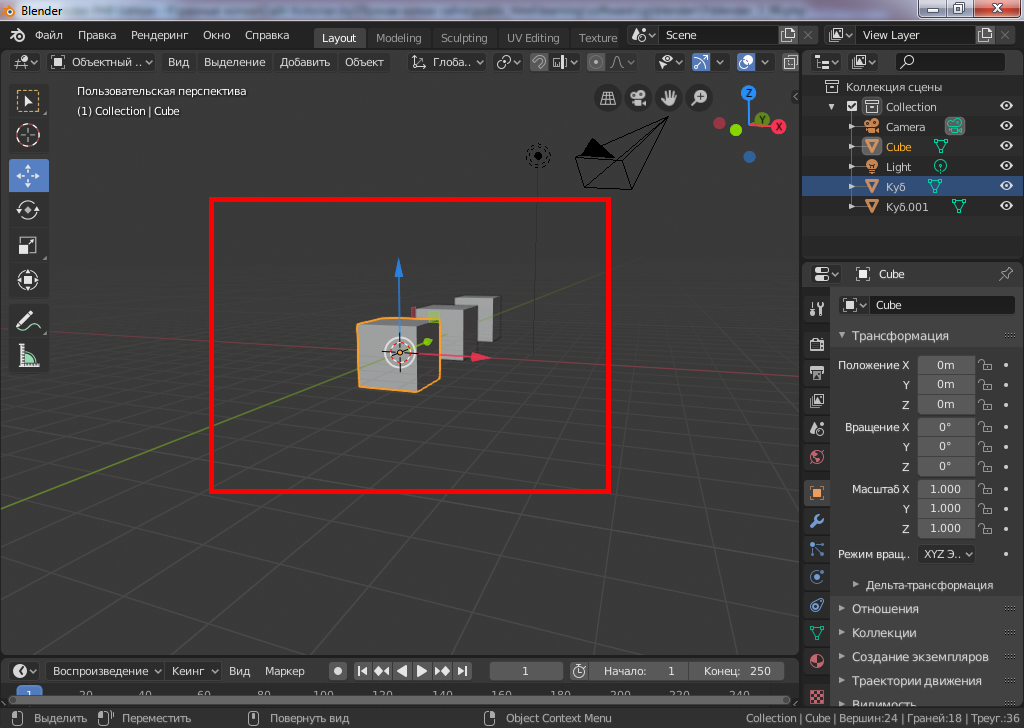
Task: Open the Рендеринг menu
Action: point(159,35)
